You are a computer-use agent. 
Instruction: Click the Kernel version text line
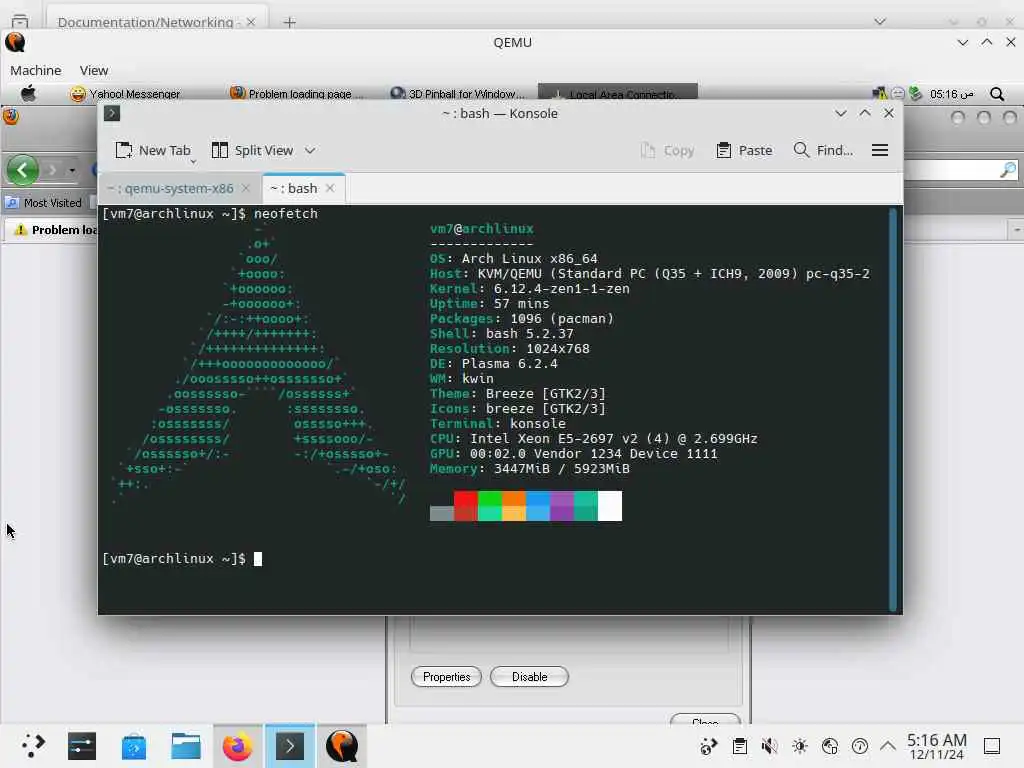pyautogui.click(x=530, y=289)
